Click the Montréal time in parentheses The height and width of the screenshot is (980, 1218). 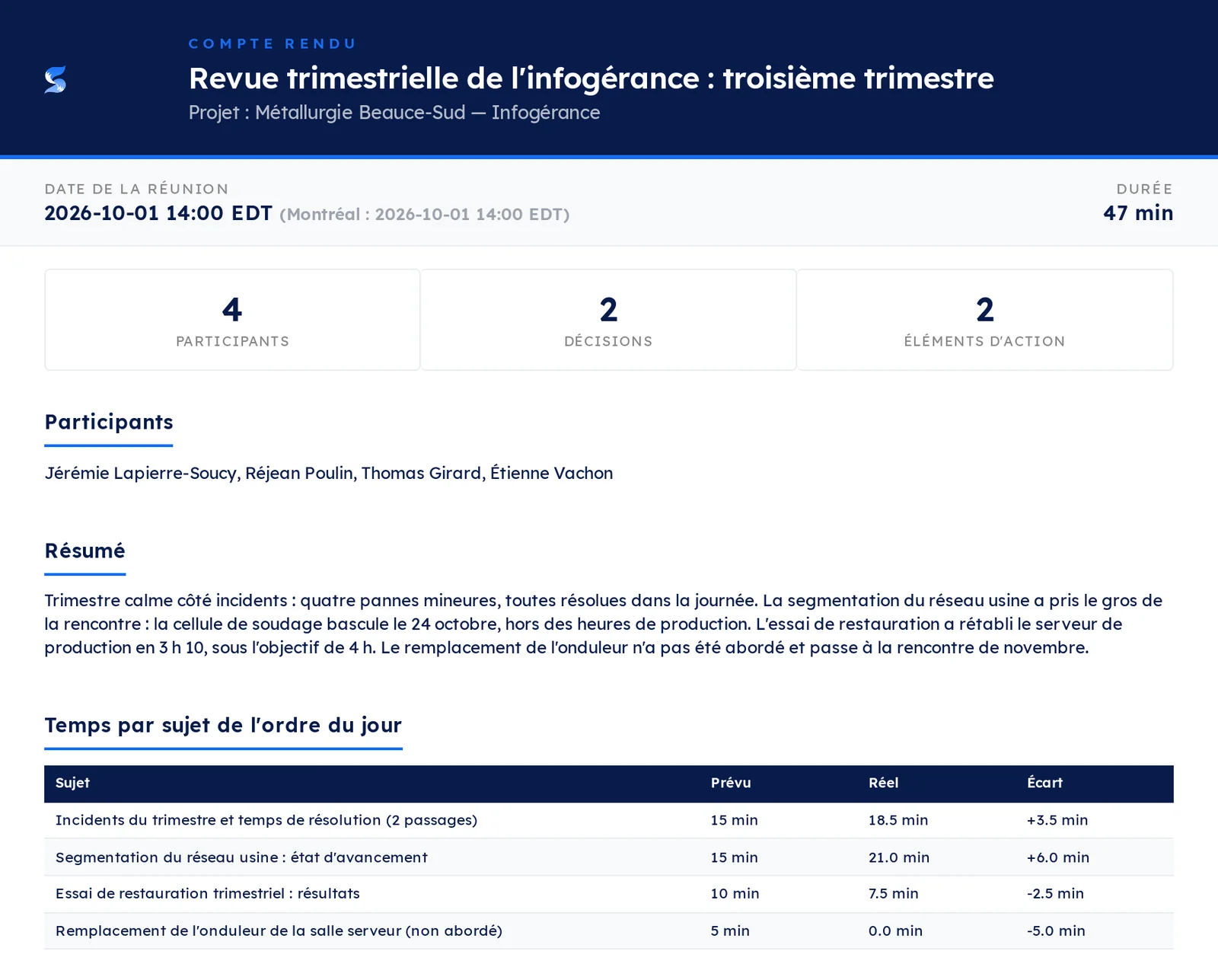coord(425,214)
